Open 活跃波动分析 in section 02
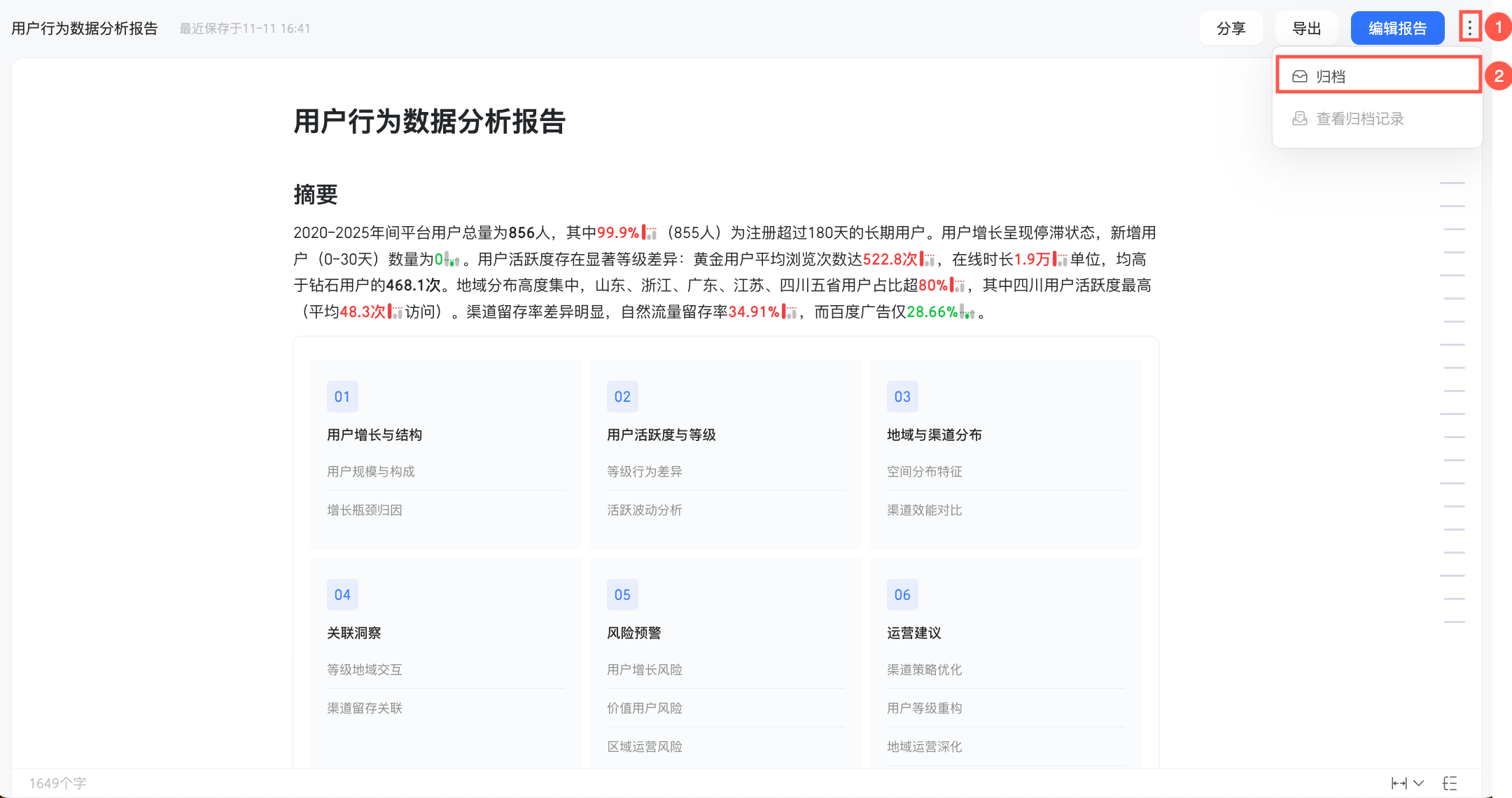The width and height of the screenshot is (1512, 798). [644, 510]
